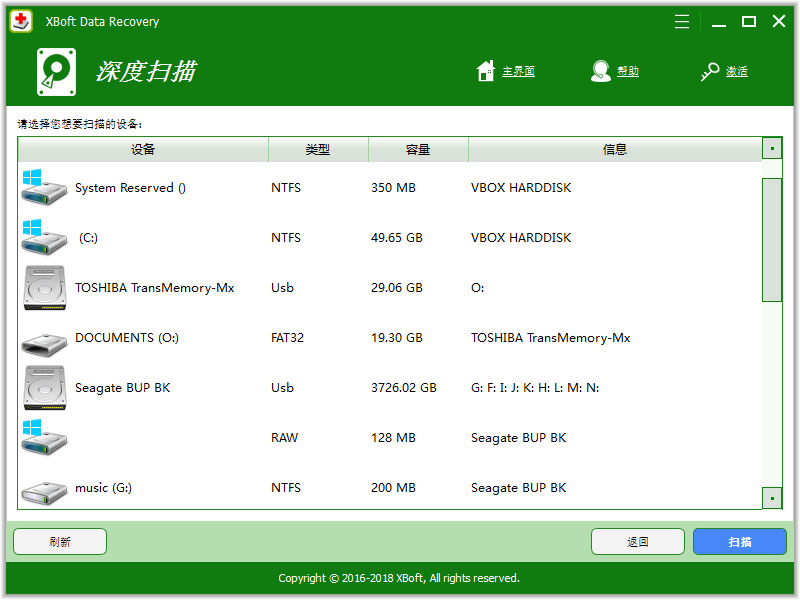Click '350 MB' capacity cell
Image resolution: width=800 pixels, height=600 pixels.
pos(393,188)
